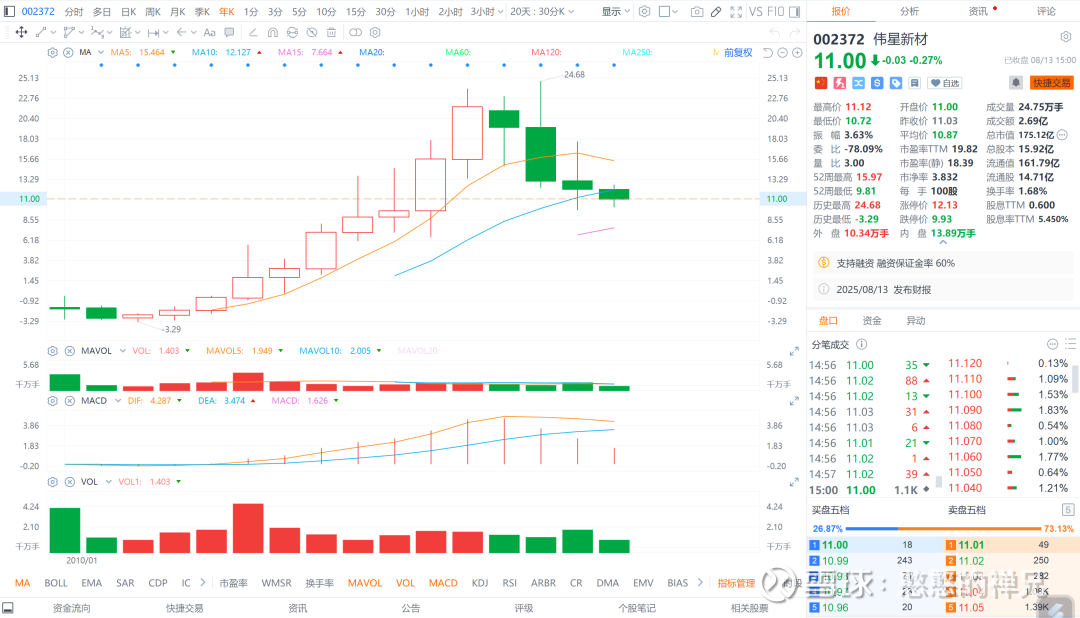Screen dimensions: 1080x618
Task: Open 资金流向 in bottom bar
Action: (71, 608)
